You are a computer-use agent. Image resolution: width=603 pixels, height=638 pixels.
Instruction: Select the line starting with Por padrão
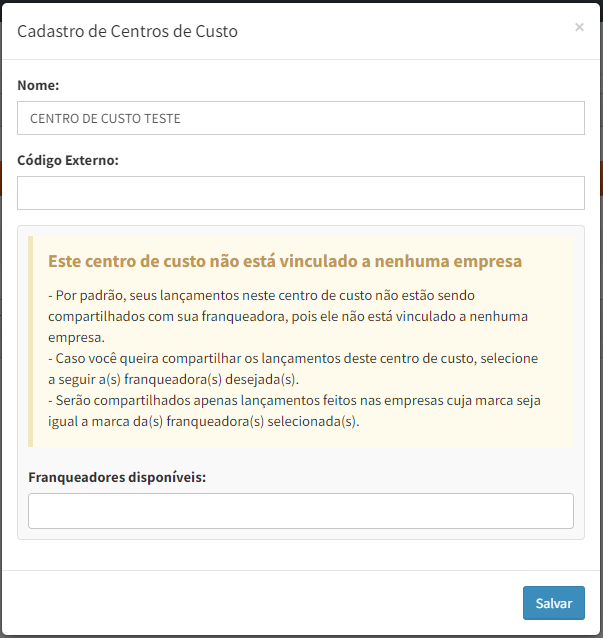(x=261, y=295)
